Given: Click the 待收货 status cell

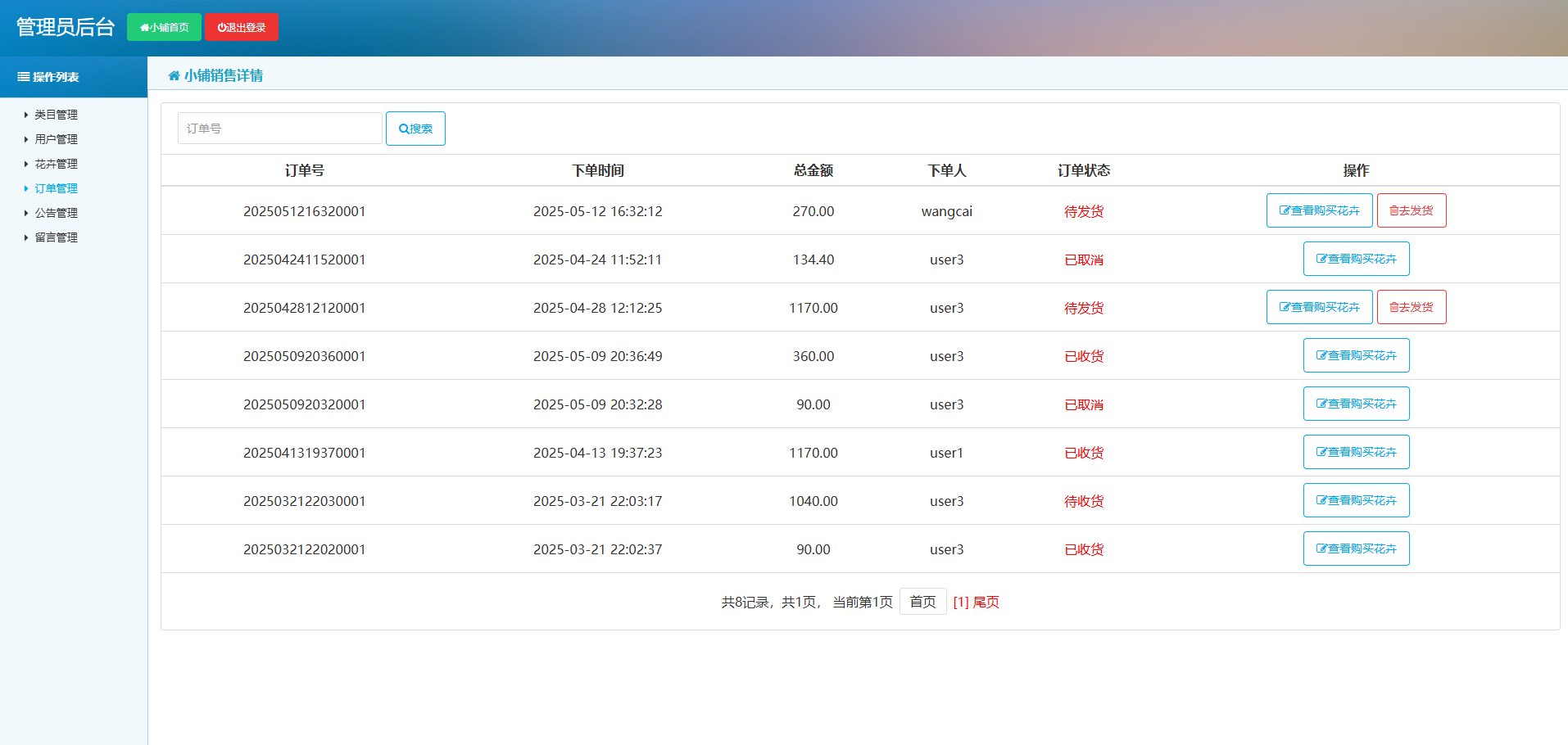Looking at the screenshot, I should pyautogui.click(x=1084, y=501).
